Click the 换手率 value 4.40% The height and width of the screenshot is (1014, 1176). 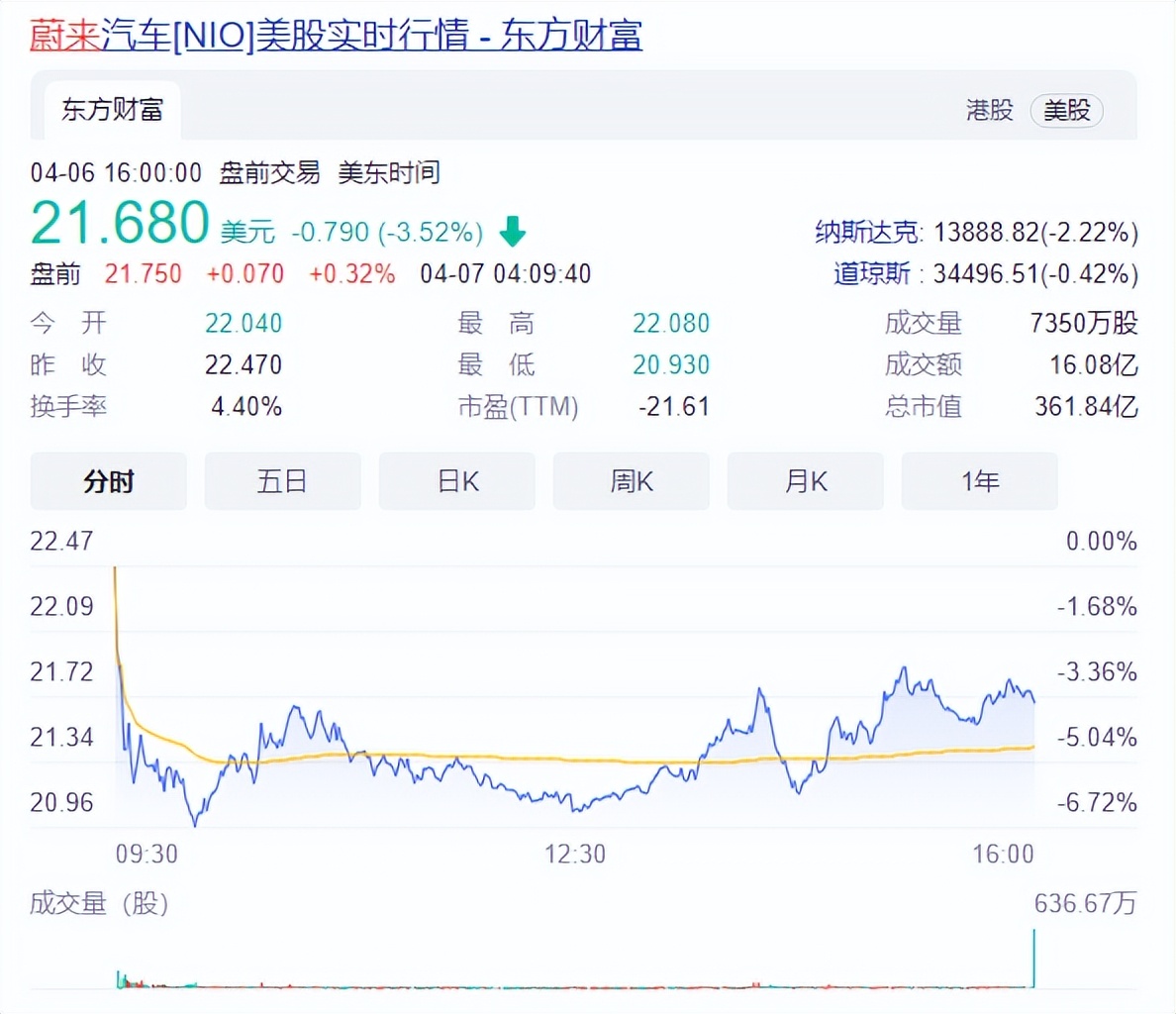point(246,407)
